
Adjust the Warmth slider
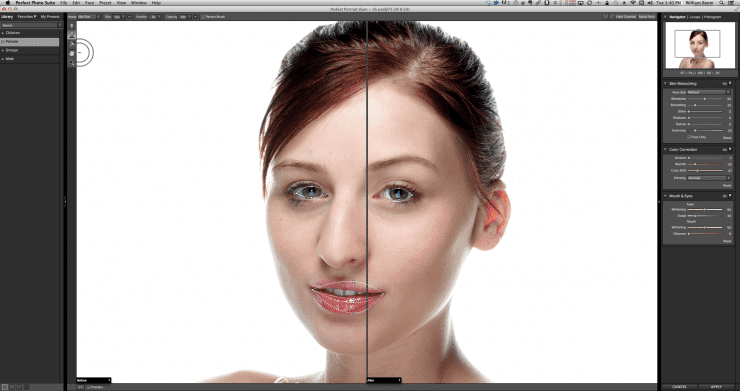[705, 164]
